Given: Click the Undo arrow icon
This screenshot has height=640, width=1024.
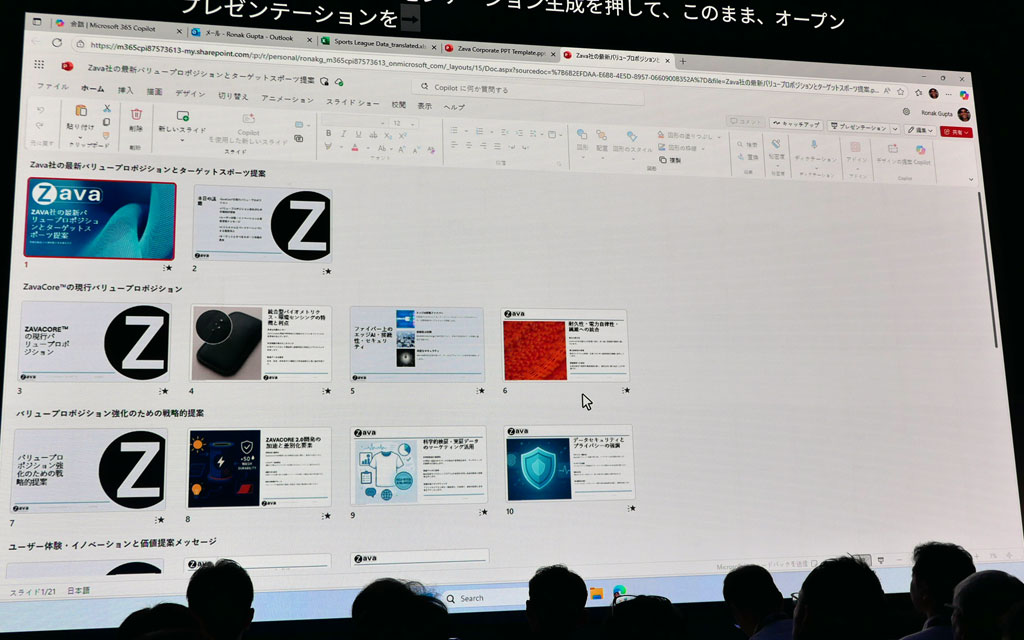Looking at the screenshot, I should click(40, 110).
